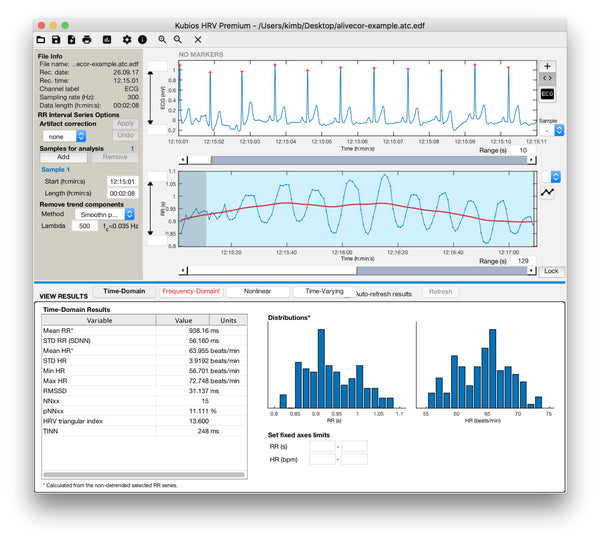Click left arrow of ECG time scrollbar
The height and width of the screenshot is (541, 600).
click(183, 160)
